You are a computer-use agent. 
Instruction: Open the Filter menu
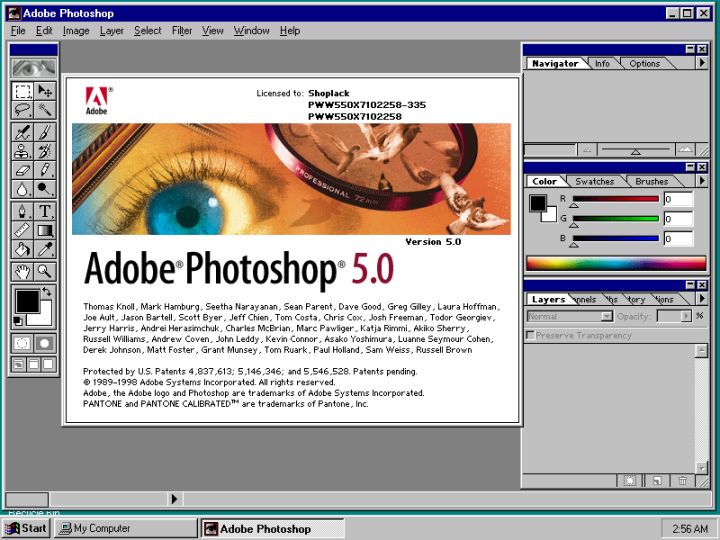tap(182, 31)
